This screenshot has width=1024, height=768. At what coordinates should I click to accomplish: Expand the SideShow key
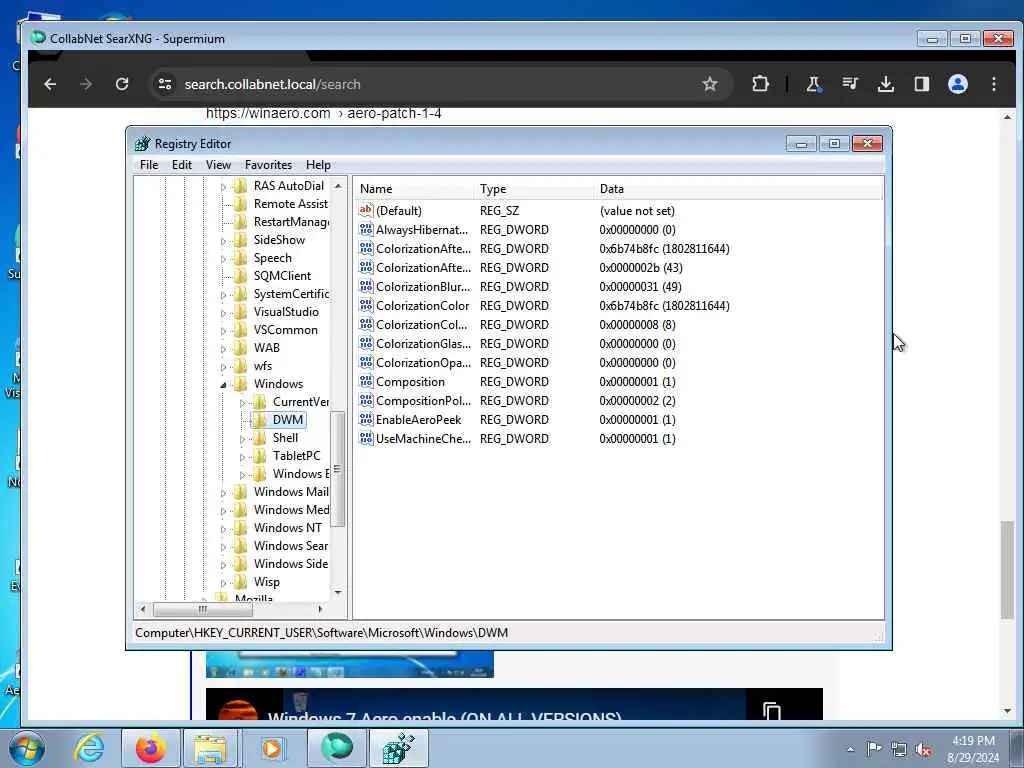[x=223, y=241]
